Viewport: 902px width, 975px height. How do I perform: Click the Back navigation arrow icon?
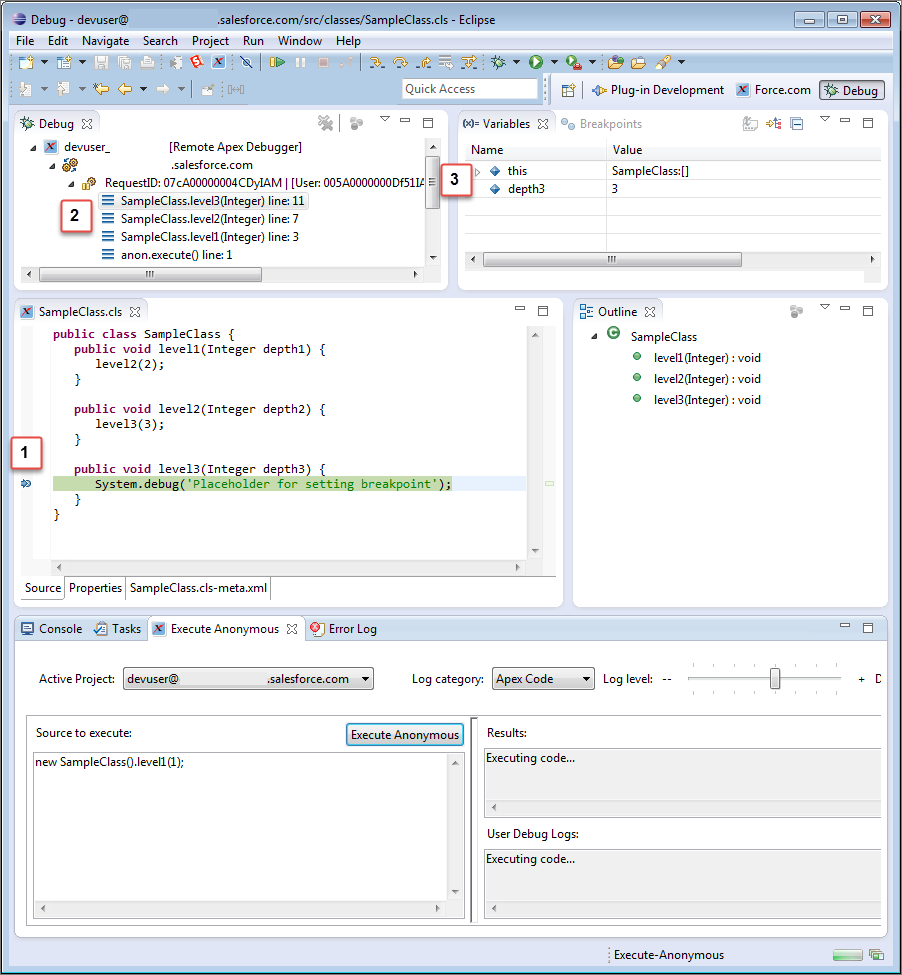click(x=125, y=90)
